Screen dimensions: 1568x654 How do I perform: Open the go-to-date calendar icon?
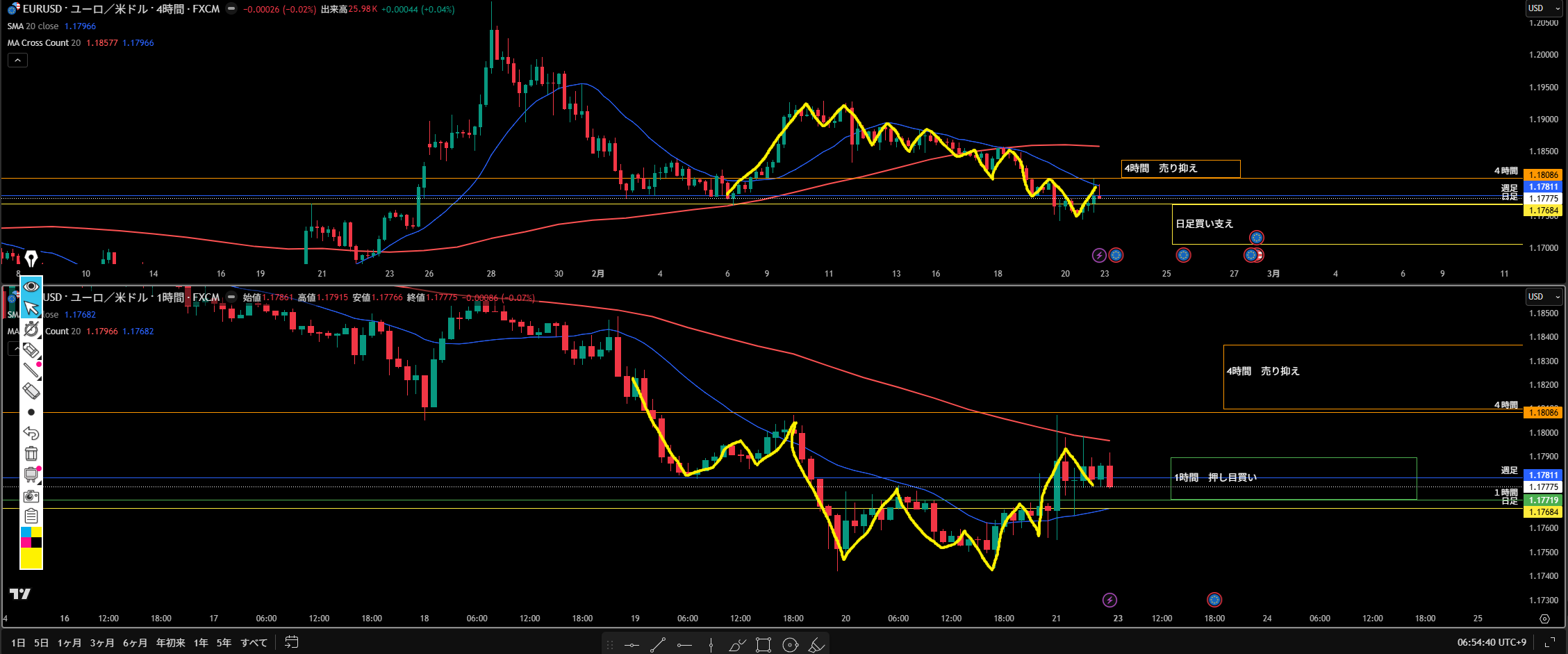point(292,642)
